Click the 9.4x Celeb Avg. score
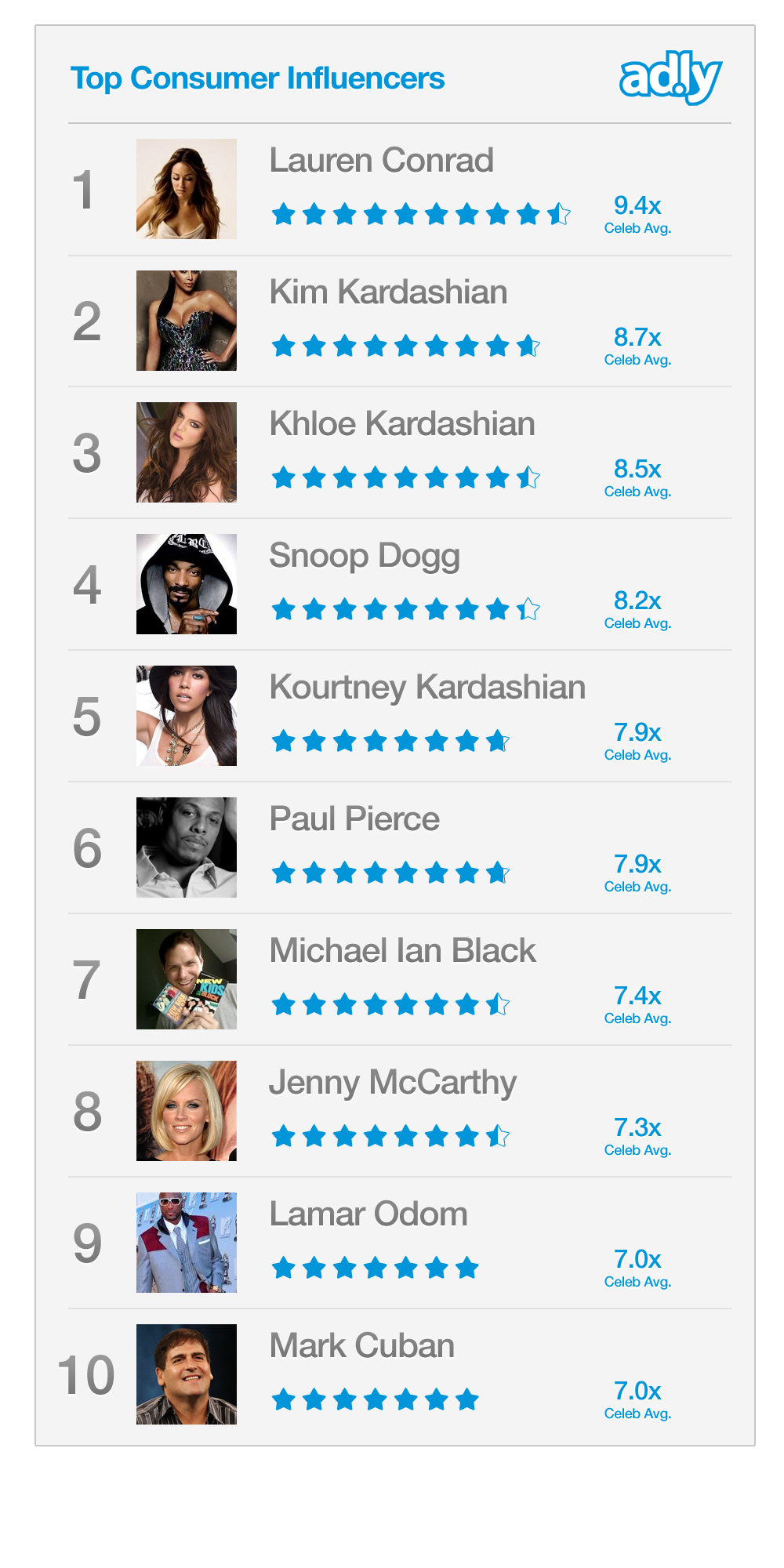Screen dimensions: 784x1568 [x=637, y=213]
